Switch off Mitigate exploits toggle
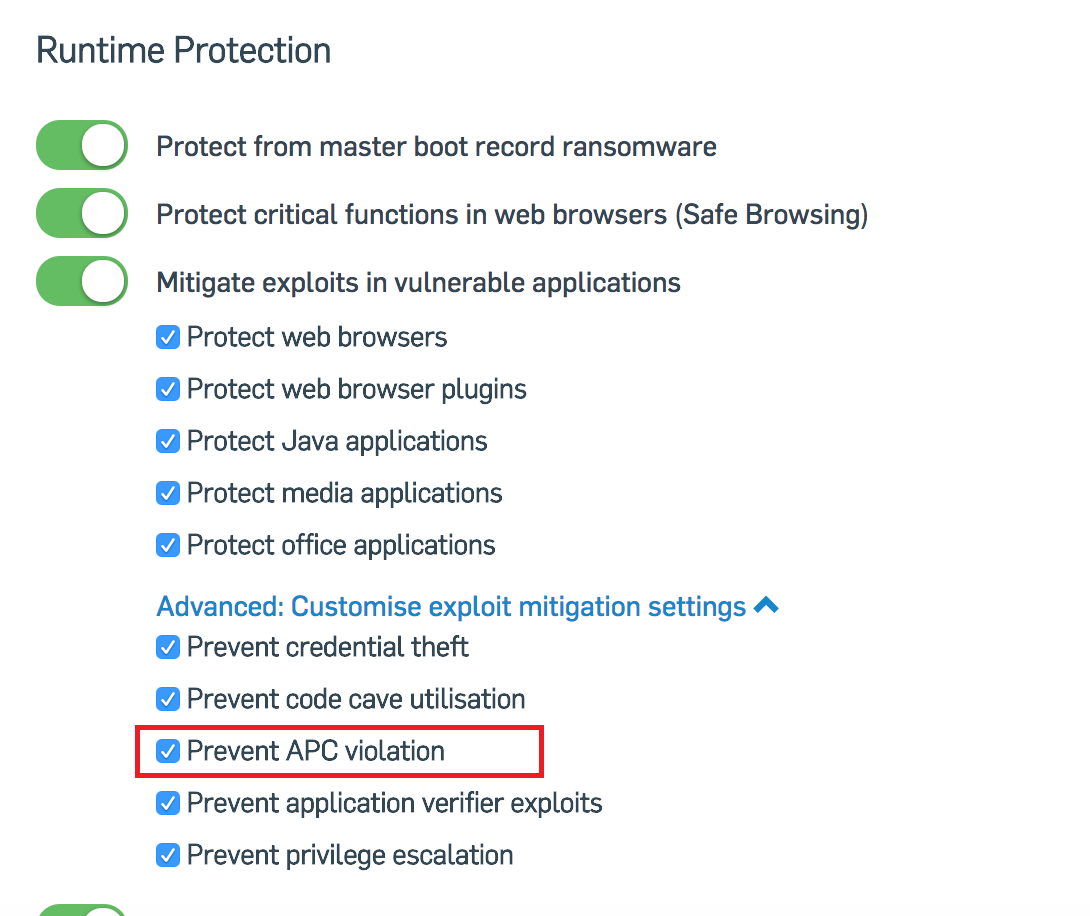The image size is (1090, 916). click(x=82, y=282)
